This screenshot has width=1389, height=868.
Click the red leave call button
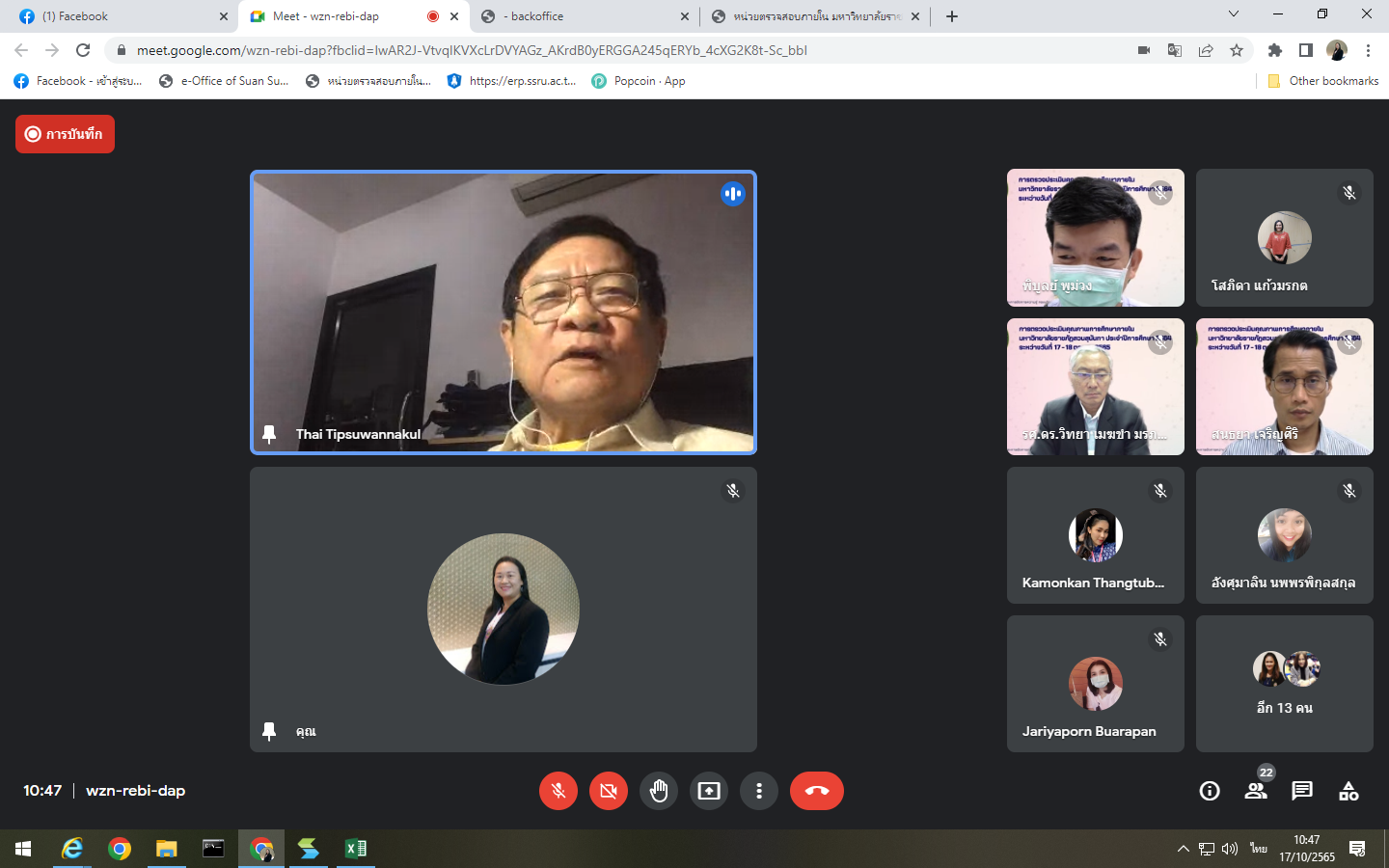click(816, 791)
